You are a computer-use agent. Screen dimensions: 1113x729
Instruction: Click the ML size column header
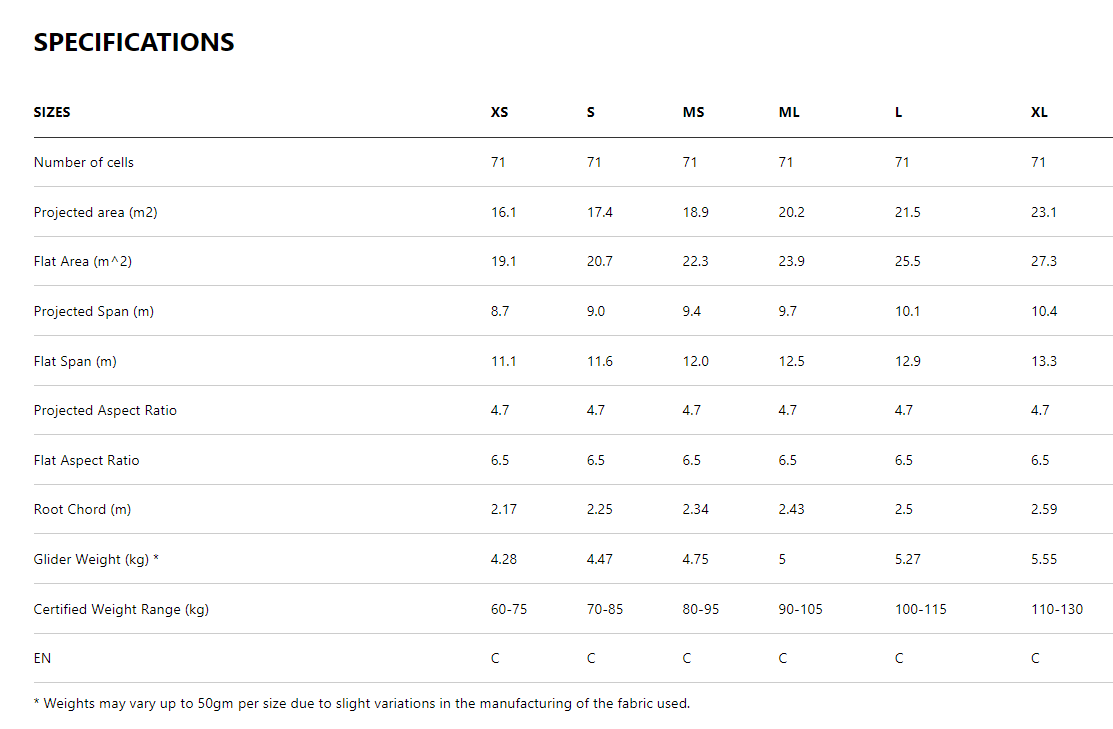pos(789,112)
